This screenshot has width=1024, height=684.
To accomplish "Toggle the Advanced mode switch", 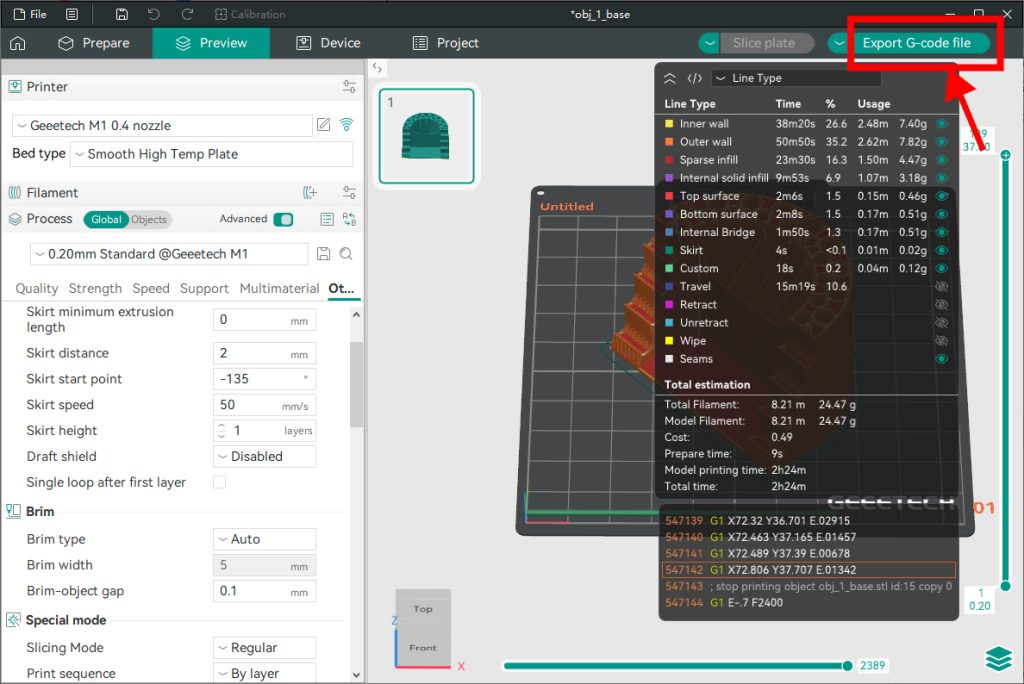I will tap(283, 219).
